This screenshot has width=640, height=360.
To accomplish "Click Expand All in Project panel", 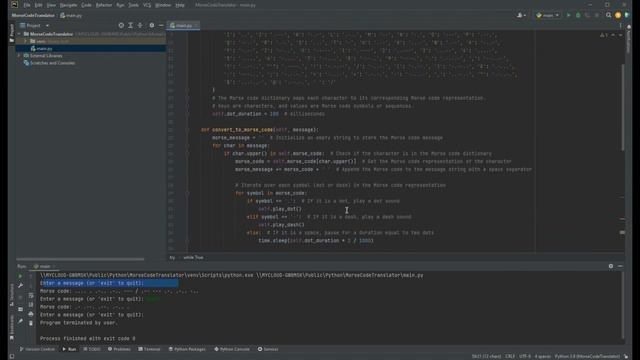I will point(131,25).
